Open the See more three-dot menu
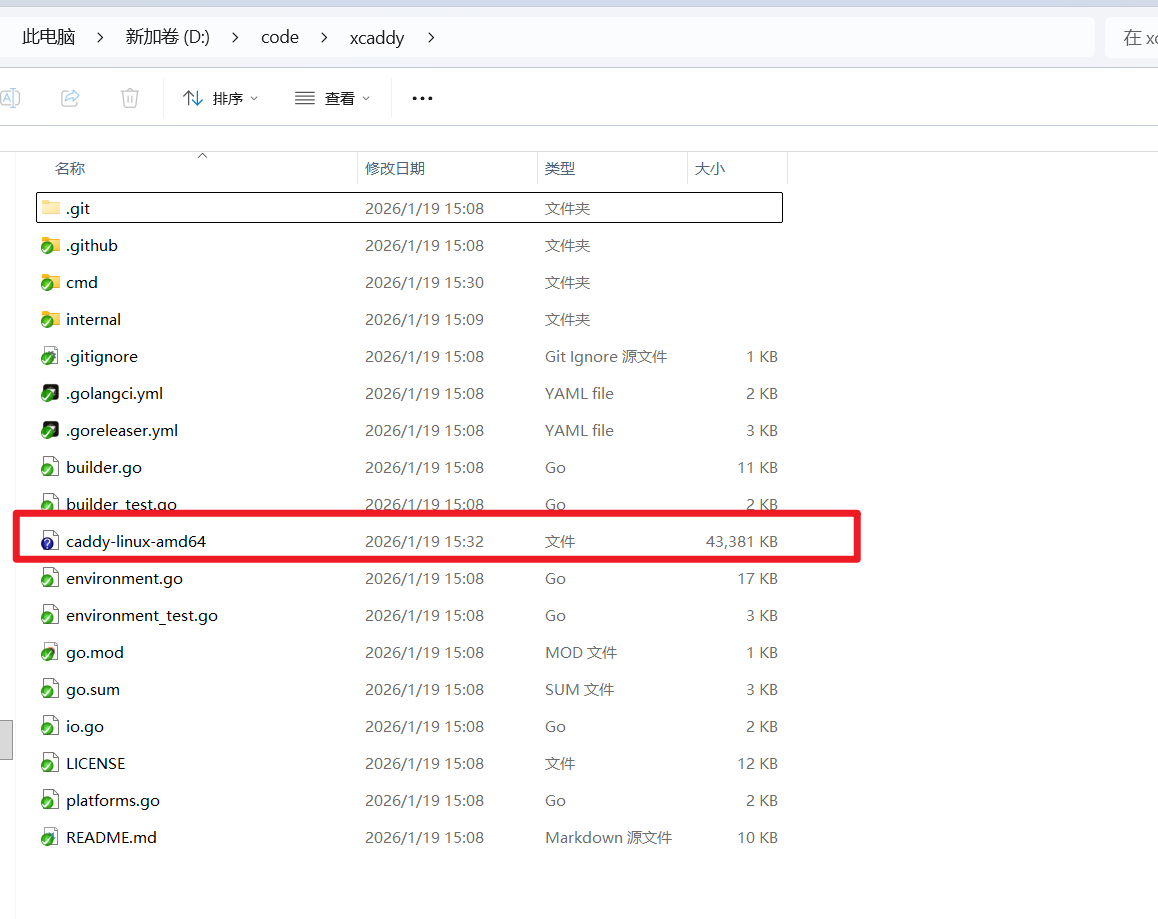This screenshot has height=919, width=1158. point(422,98)
